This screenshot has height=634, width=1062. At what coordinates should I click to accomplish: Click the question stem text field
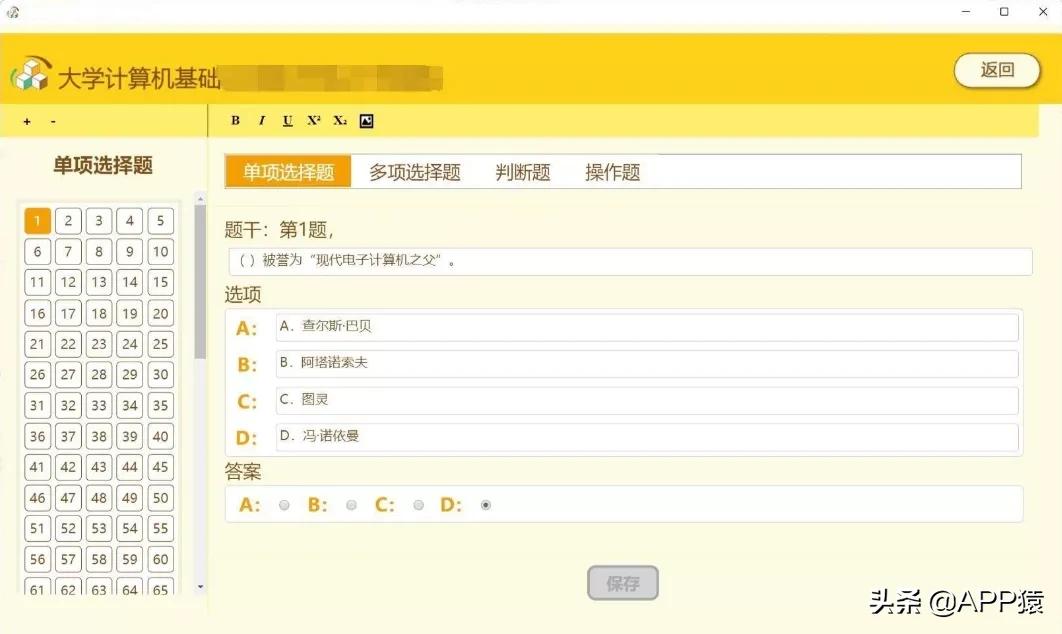[x=631, y=261]
